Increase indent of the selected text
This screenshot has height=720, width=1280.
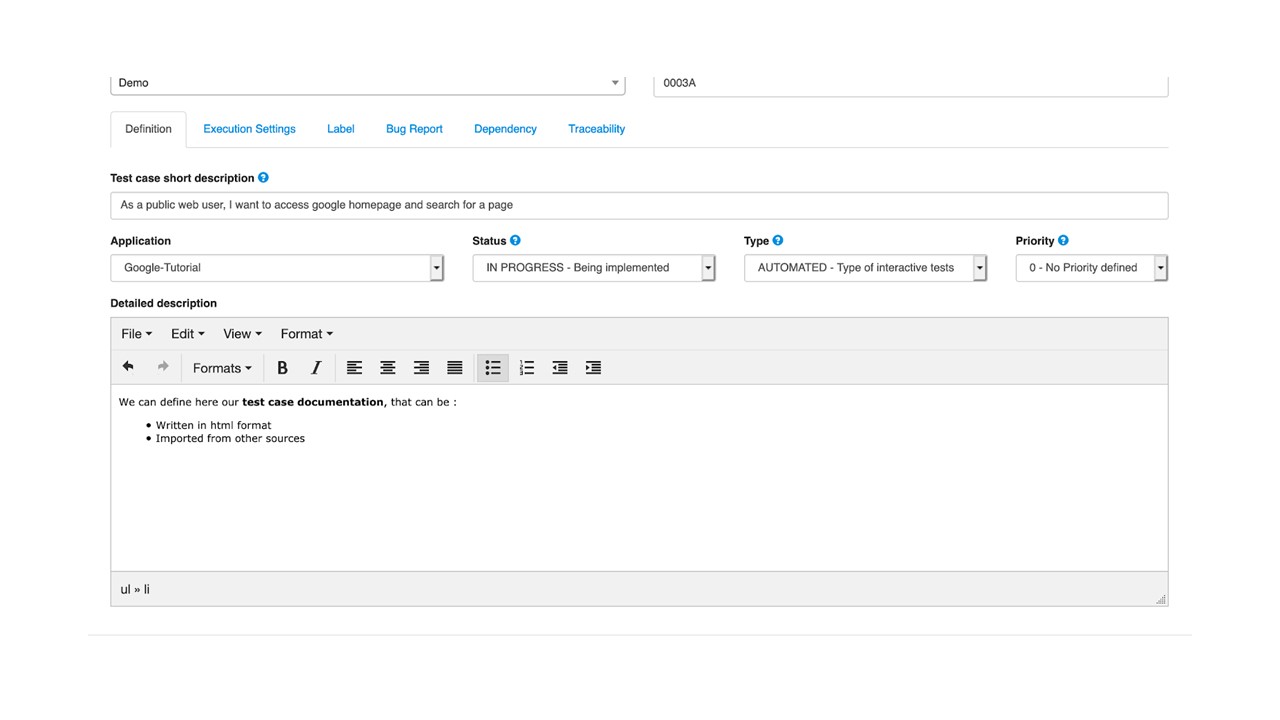[x=593, y=368]
